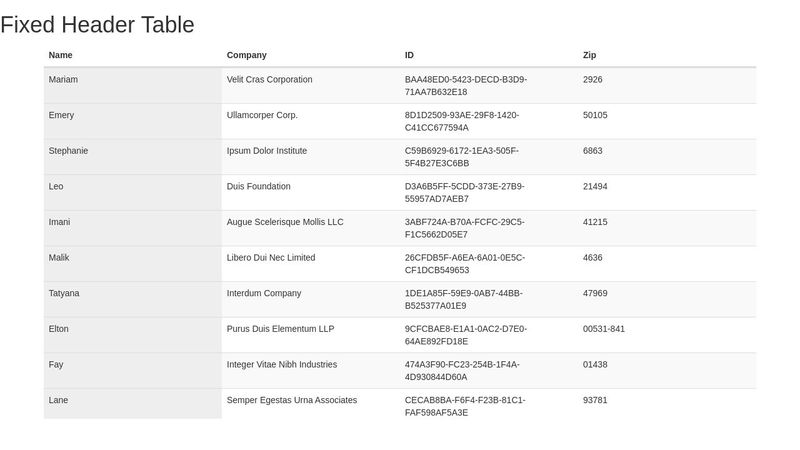This screenshot has width=800, height=450.
Task: Click the Duis Foundation company cell
Action: pos(311,193)
